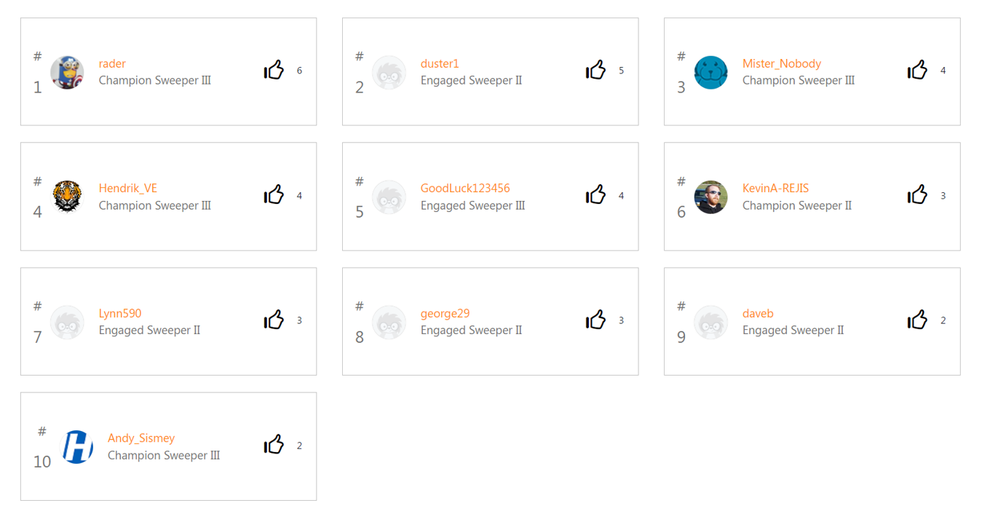The height and width of the screenshot is (522, 998).
Task: Click the thumbs-up icon beside daveb
Action: 918,321
